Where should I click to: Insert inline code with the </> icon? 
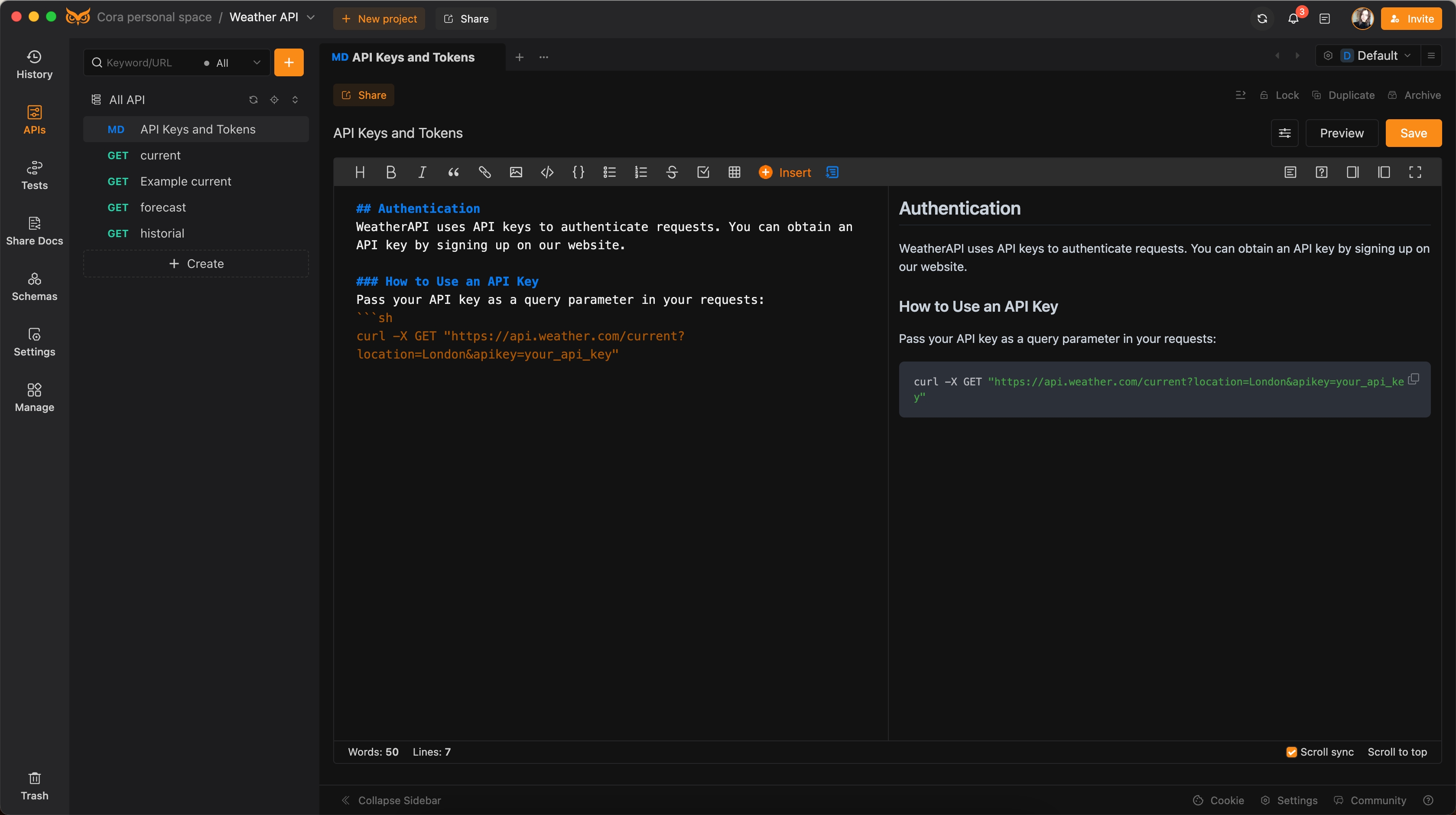click(547, 173)
